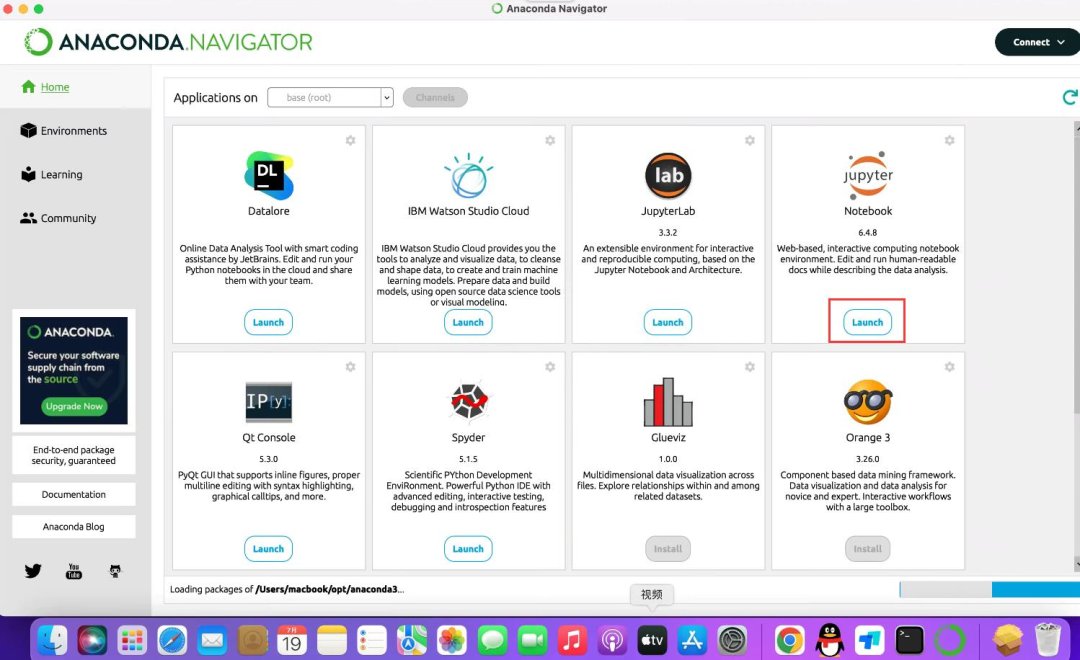Viewport: 1080px width, 660px height.
Task: Click the Spyder logo
Action: pyautogui.click(x=469, y=401)
